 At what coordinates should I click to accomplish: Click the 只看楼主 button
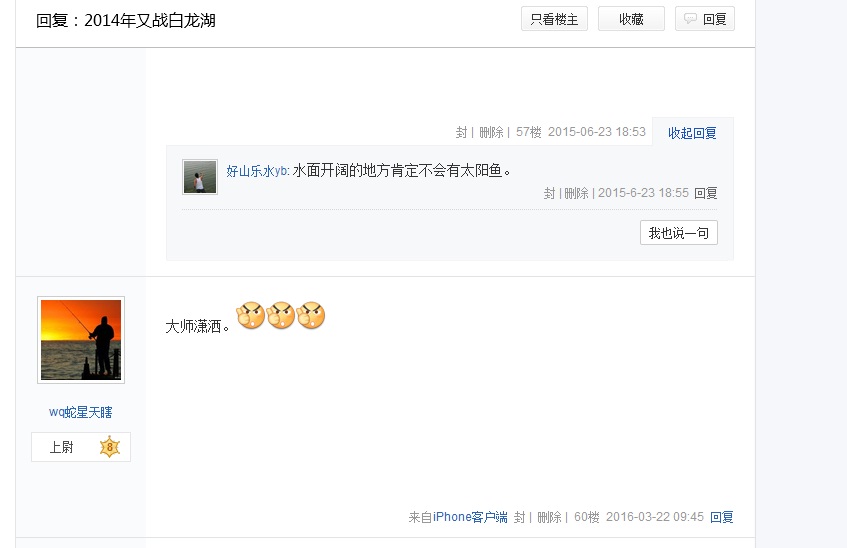pyautogui.click(x=554, y=19)
